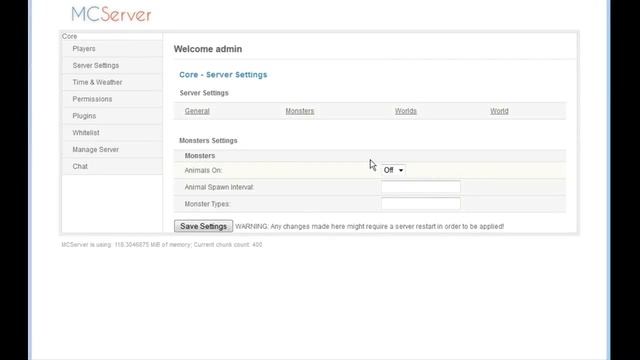Click the 'Monster Types:' label
The image size is (640, 360).
207,204
